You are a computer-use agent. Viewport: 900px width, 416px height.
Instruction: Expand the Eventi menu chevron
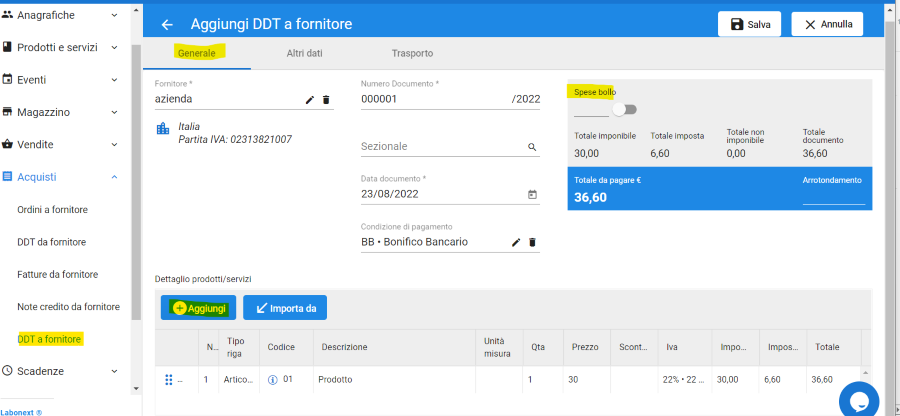click(114, 80)
